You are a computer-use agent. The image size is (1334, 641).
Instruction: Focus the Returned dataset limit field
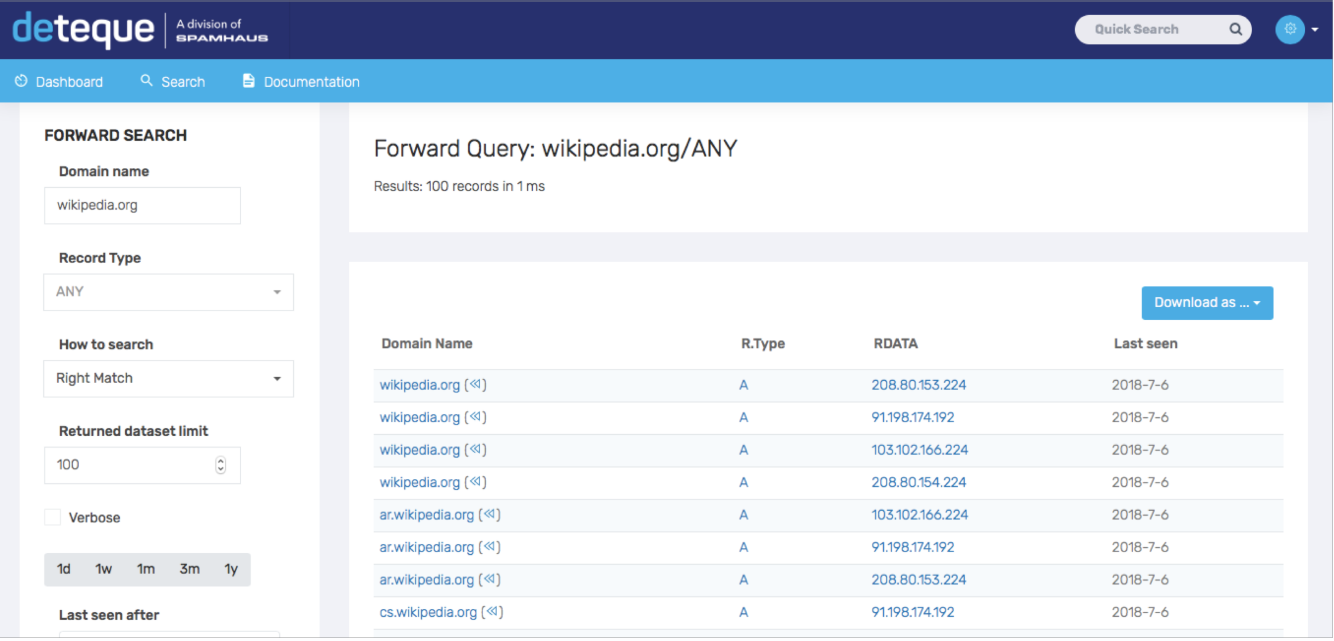point(143,465)
